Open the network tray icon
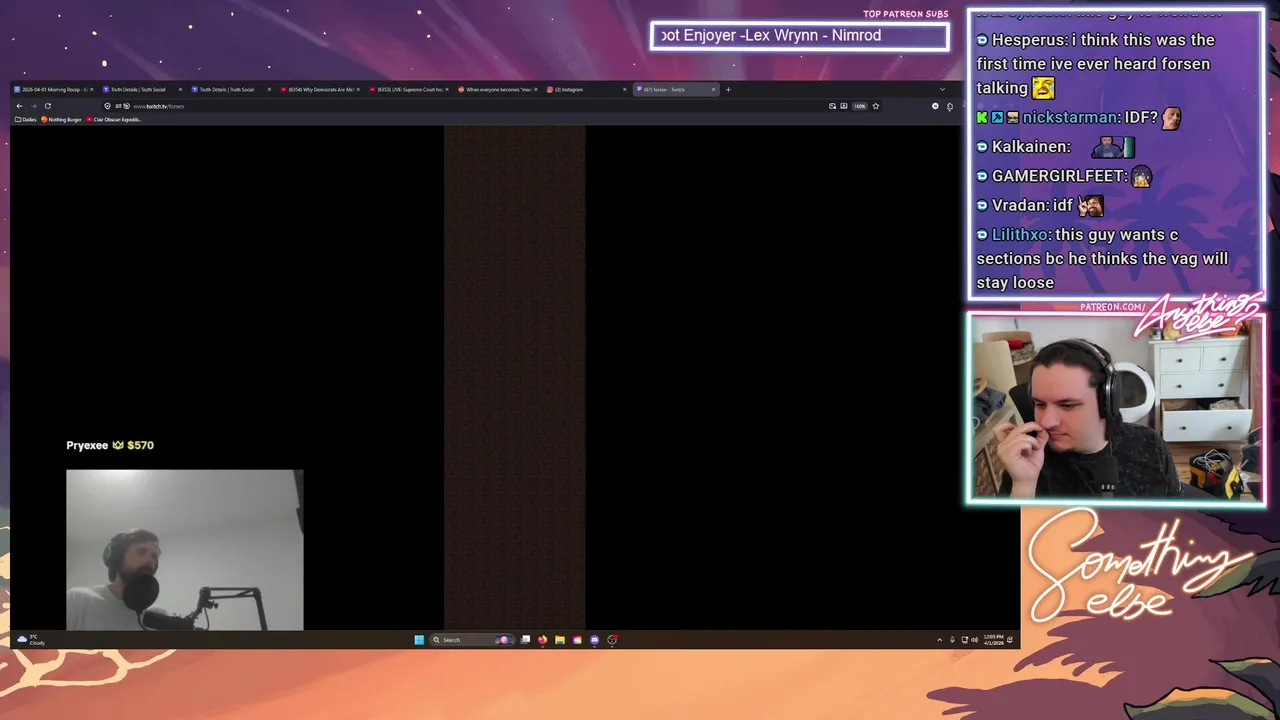 [964, 640]
